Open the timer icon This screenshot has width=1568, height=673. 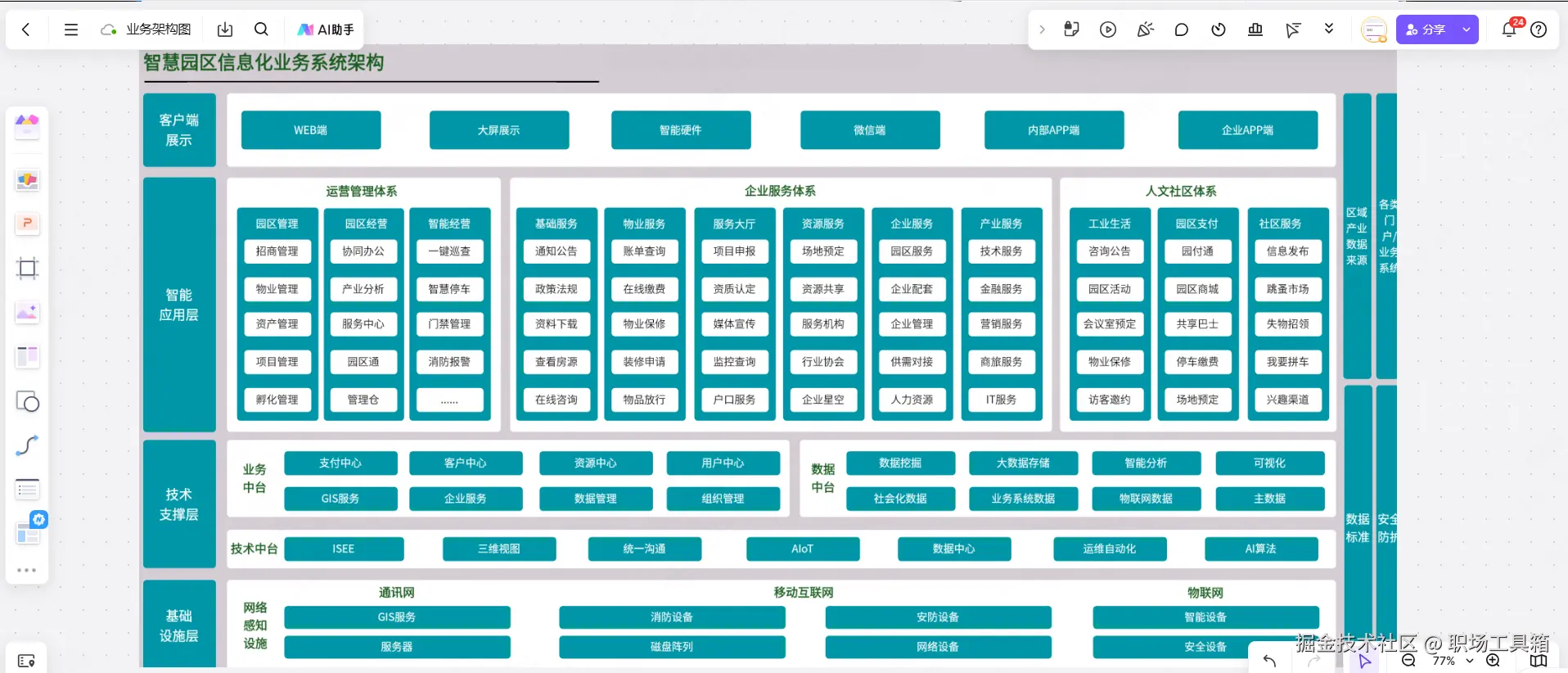(1219, 29)
